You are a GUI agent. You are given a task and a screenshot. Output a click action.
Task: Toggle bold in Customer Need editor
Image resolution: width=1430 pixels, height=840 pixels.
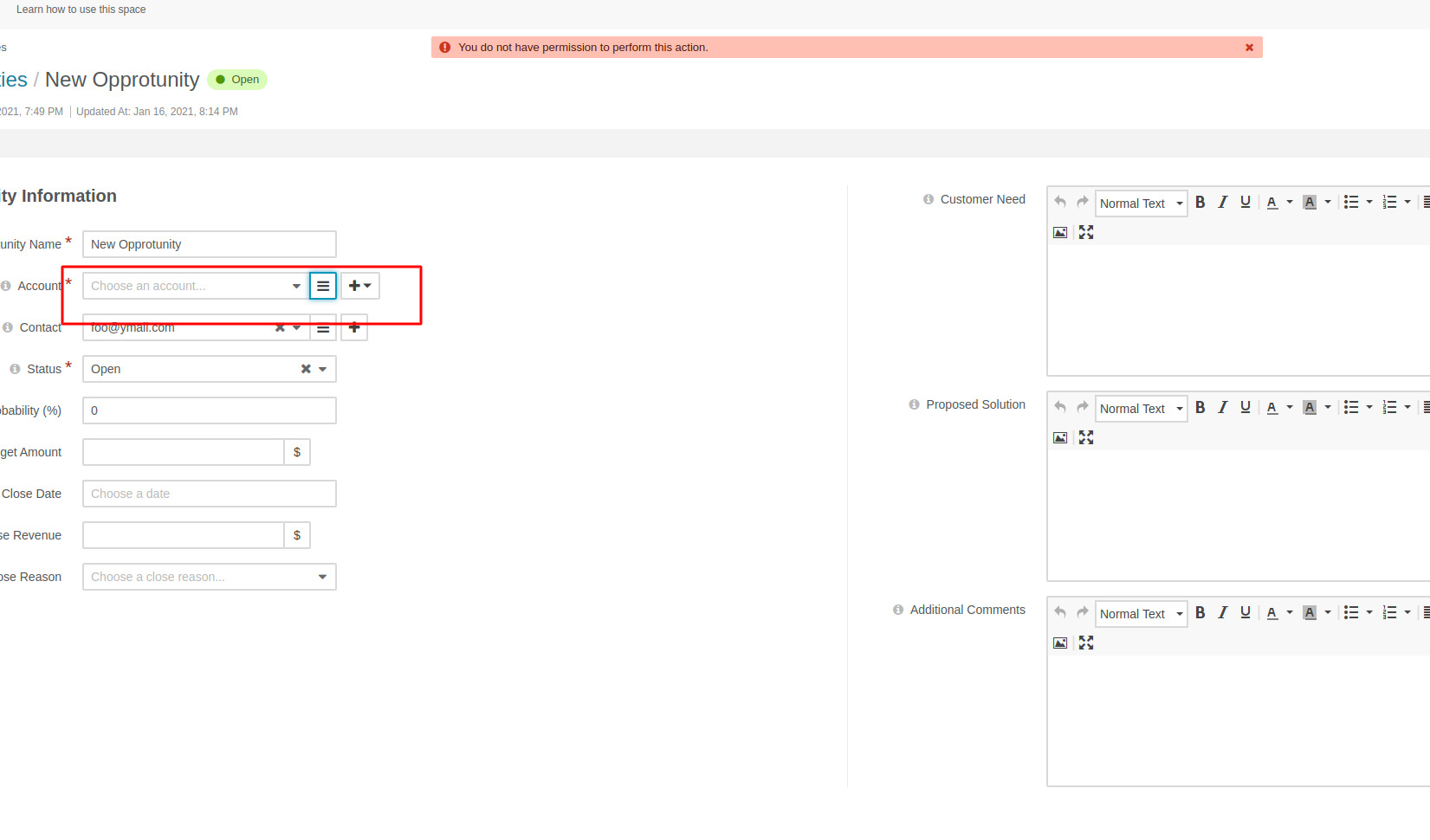click(x=1200, y=202)
